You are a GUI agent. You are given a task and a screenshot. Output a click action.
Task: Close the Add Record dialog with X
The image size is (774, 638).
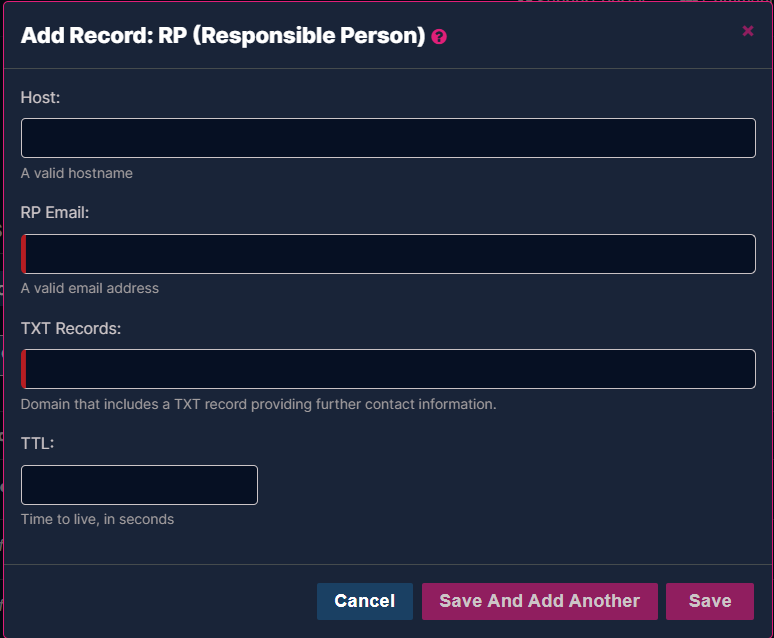click(x=748, y=31)
